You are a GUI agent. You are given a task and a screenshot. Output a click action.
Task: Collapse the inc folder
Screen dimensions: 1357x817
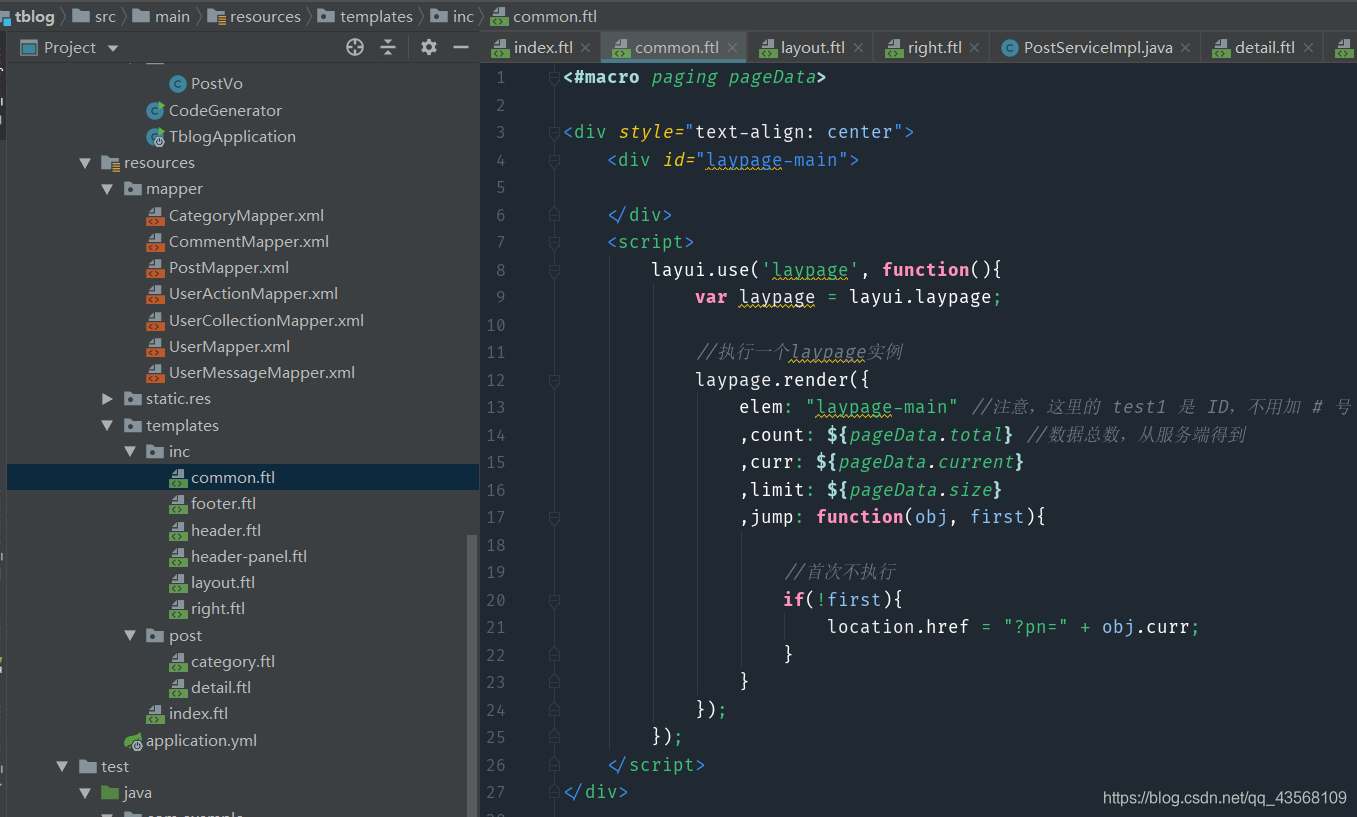click(x=130, y=452)
